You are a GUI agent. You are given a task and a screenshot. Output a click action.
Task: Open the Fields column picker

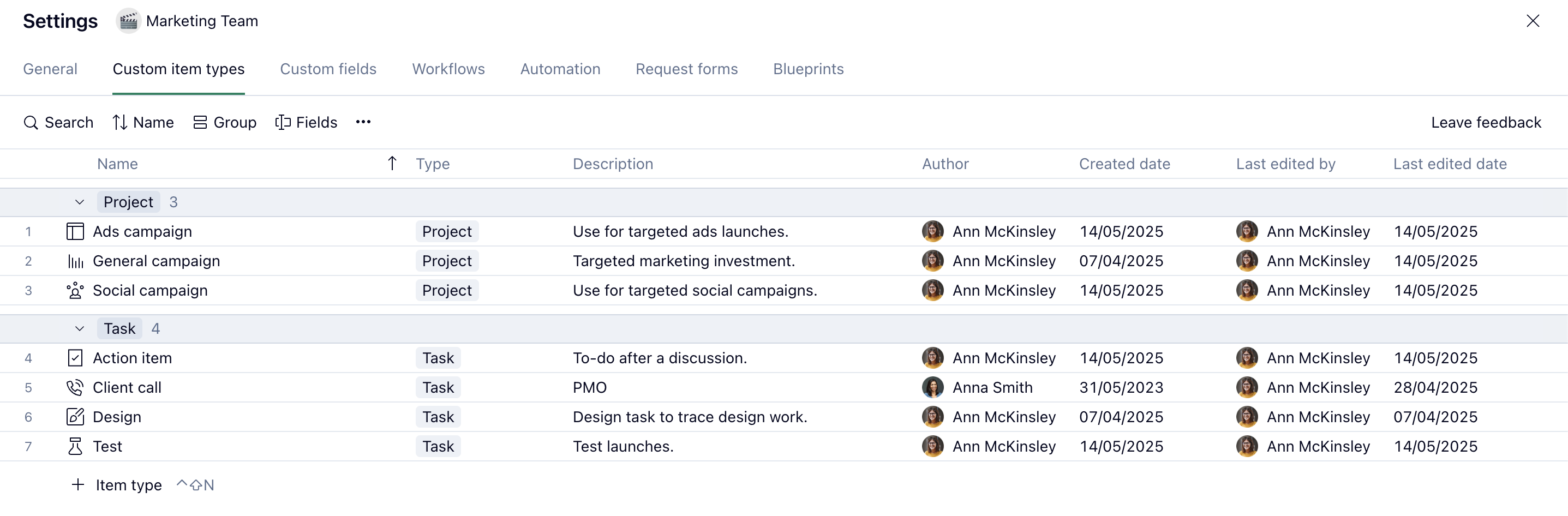pos(306,122)
